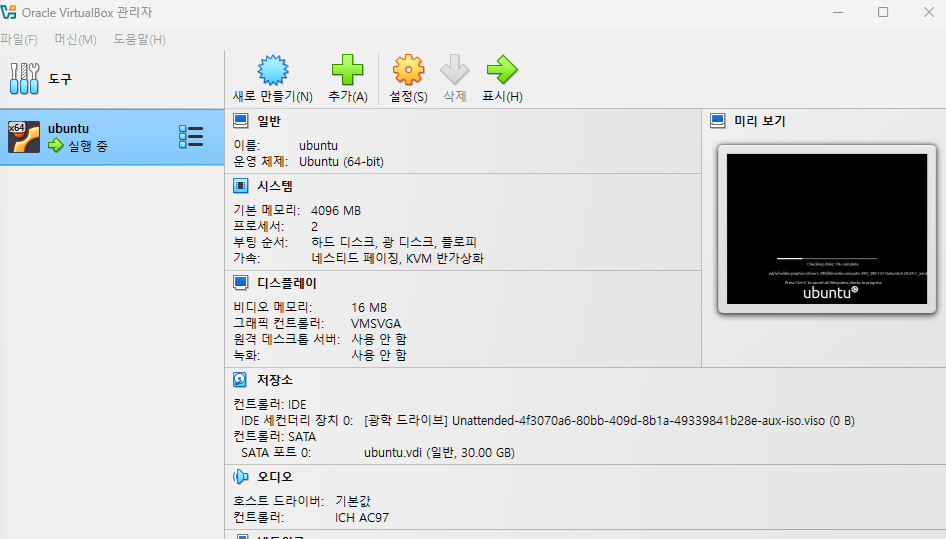The width and height of the screenshot is (946, 539).
Task: Click the remote desktop server value 사용 안 함
Action: point(379,339)
